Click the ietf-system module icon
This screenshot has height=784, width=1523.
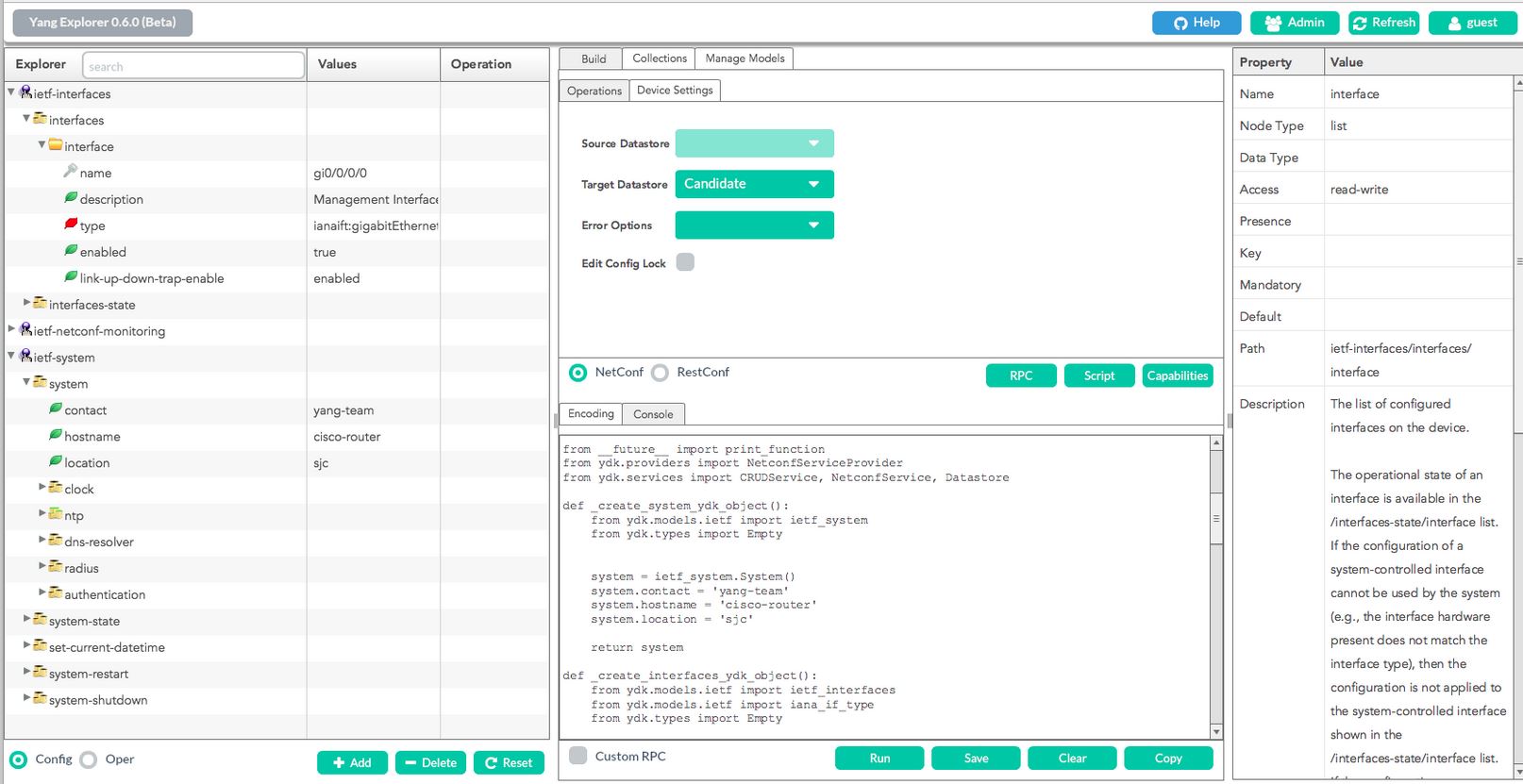coord(25,357)
